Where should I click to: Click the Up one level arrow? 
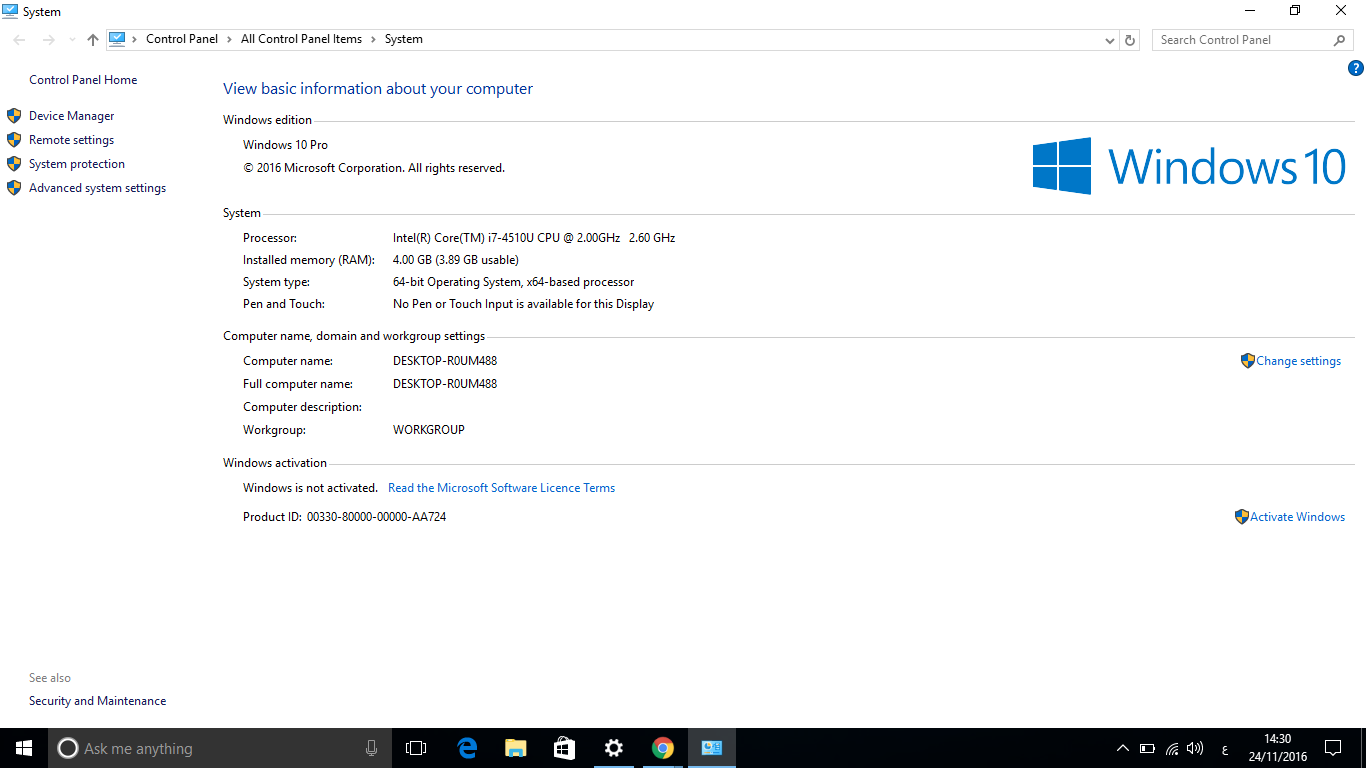[93, 40]
